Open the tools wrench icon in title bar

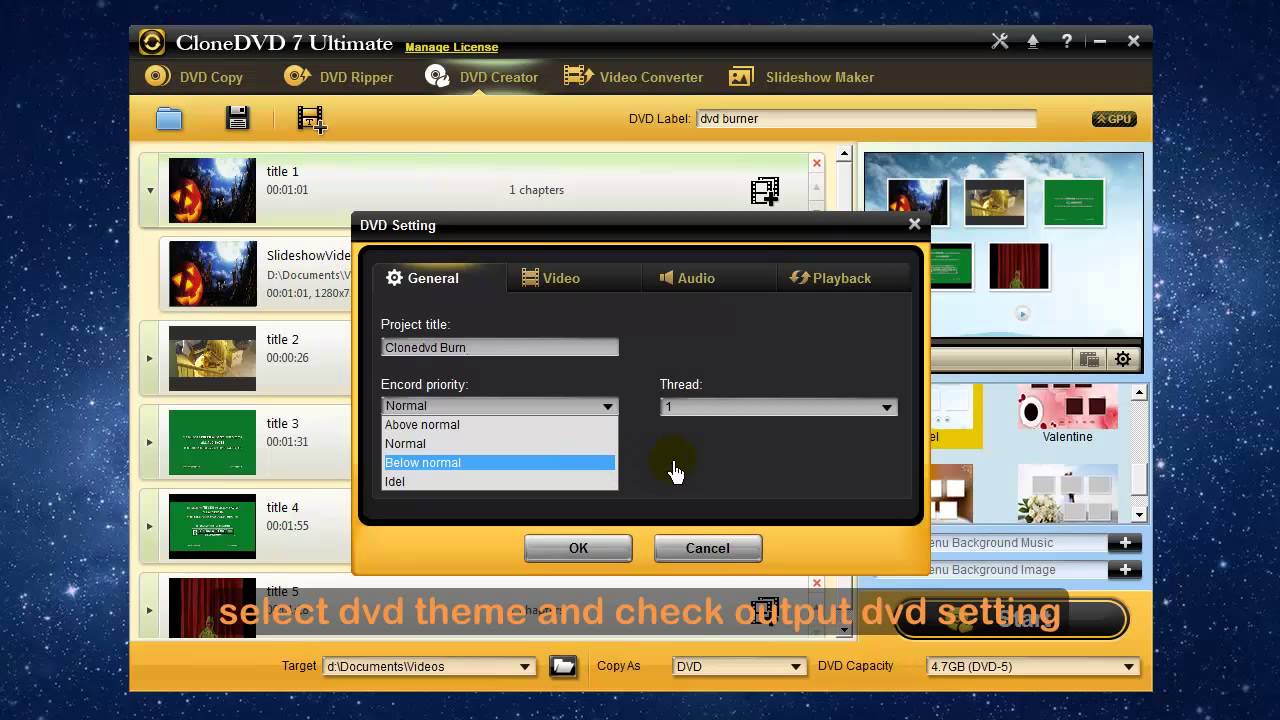pos(999,41)
